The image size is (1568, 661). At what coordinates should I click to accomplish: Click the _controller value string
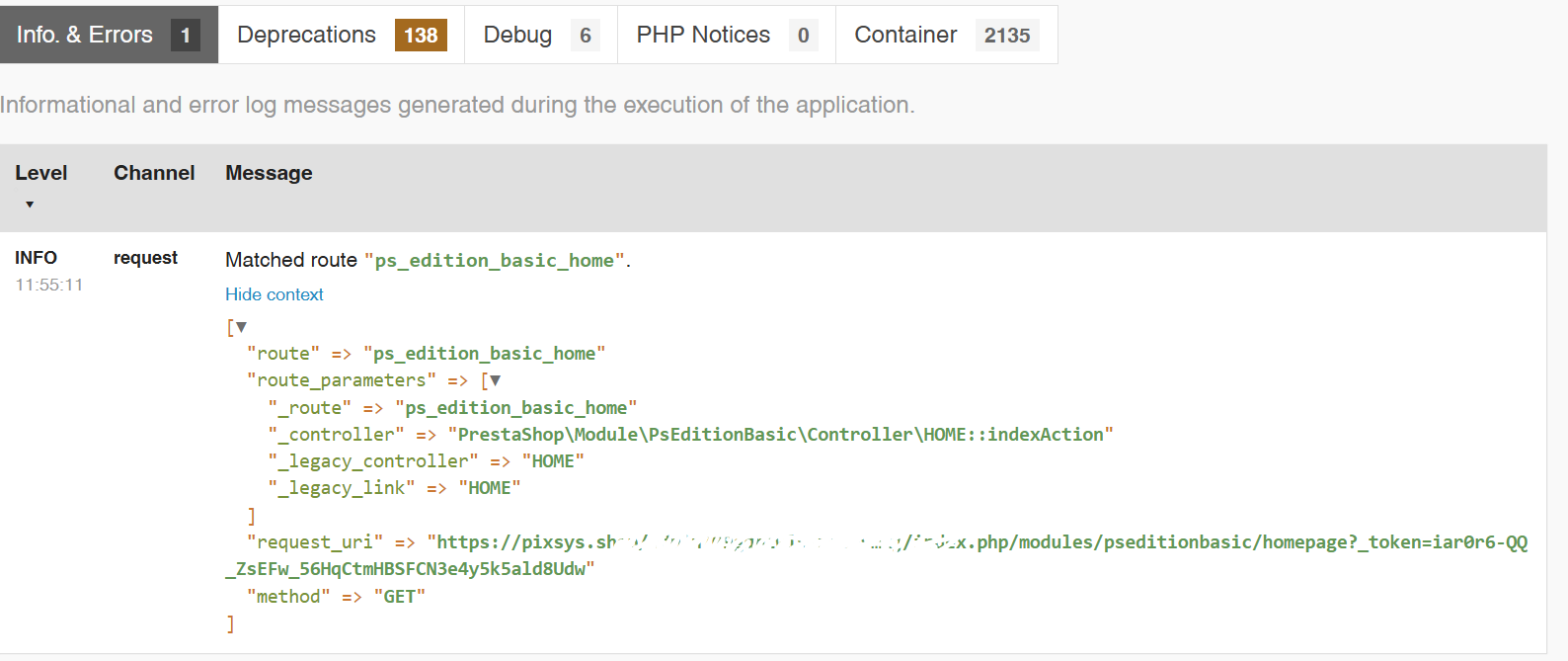click(x=780, y=435)
